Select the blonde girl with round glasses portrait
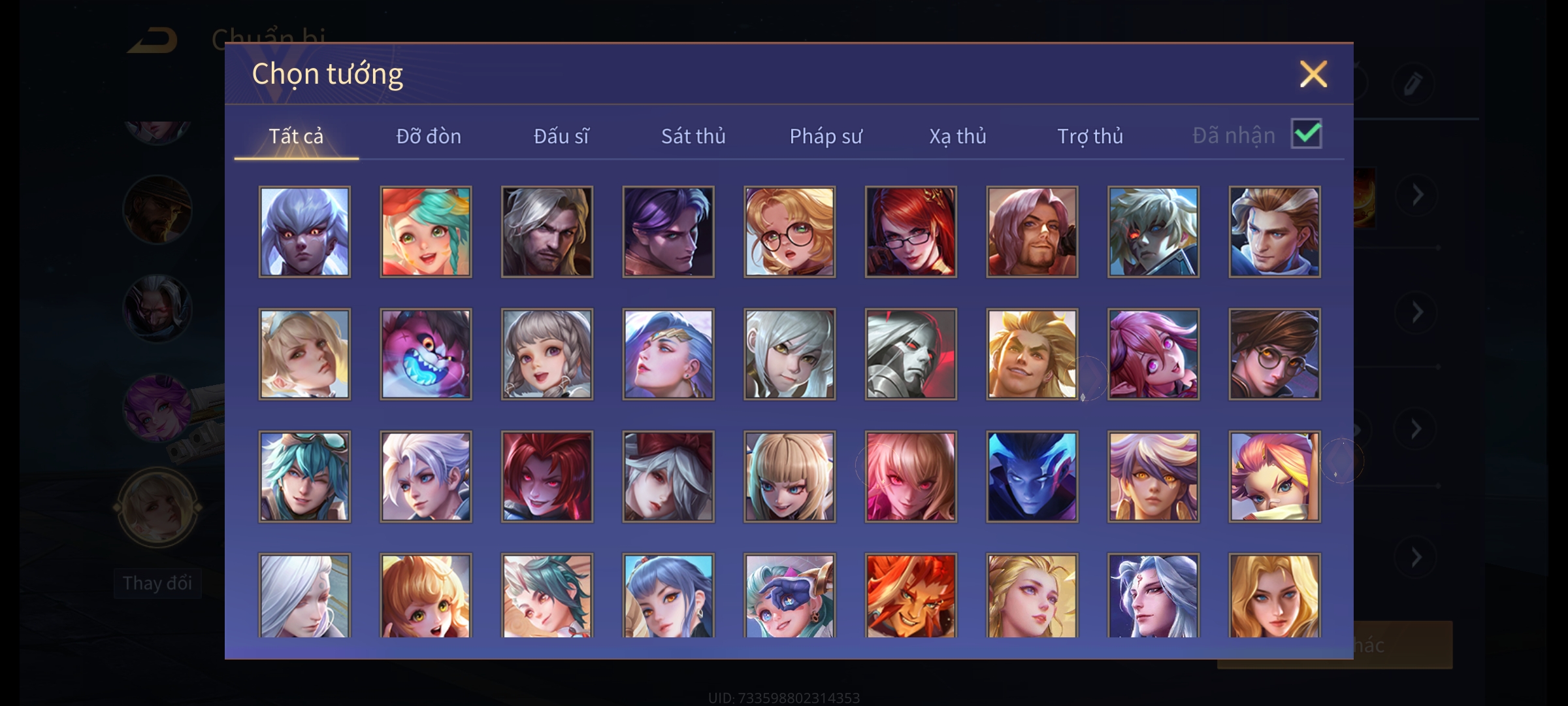The height and width of the screenshot is (706, 1568). (x=789, y=232)
